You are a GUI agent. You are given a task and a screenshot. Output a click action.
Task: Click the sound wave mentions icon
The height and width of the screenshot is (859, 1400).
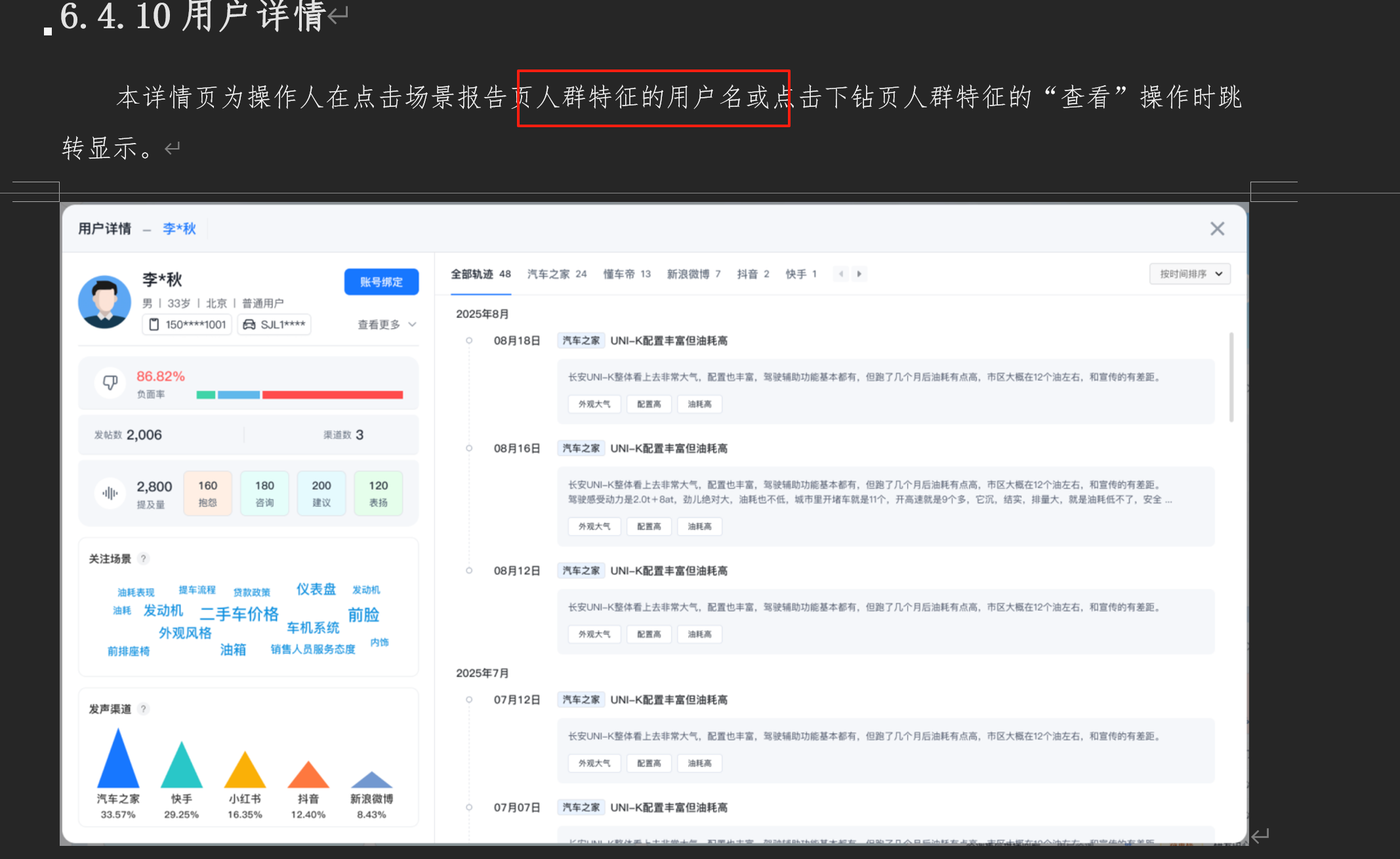110,493
